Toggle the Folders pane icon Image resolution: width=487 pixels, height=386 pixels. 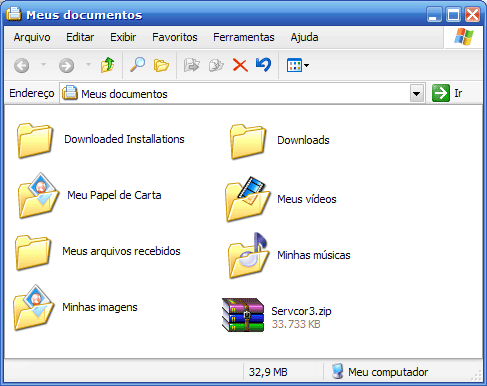[x=161, y=65]
